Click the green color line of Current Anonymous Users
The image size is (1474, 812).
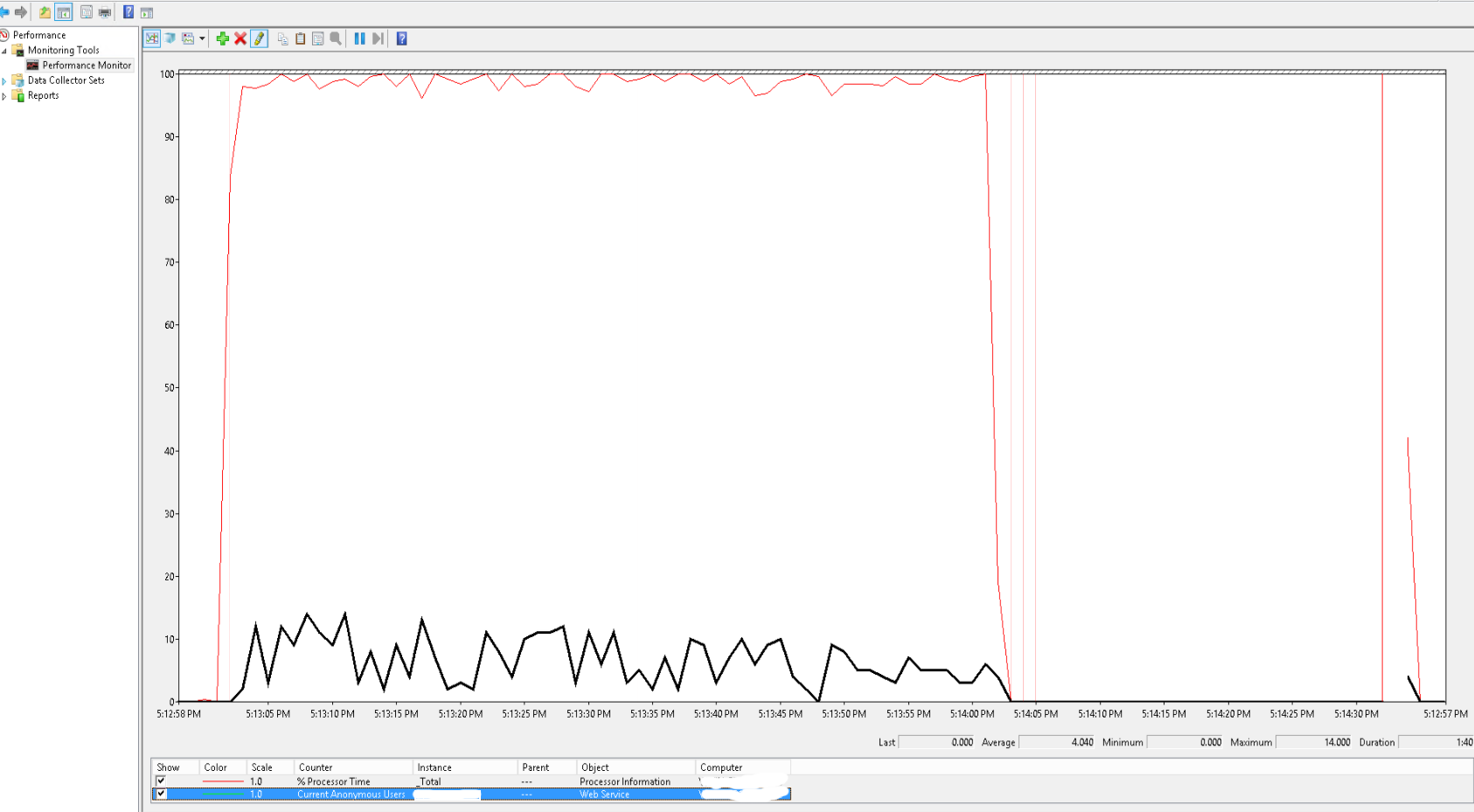tap(223, 794)
